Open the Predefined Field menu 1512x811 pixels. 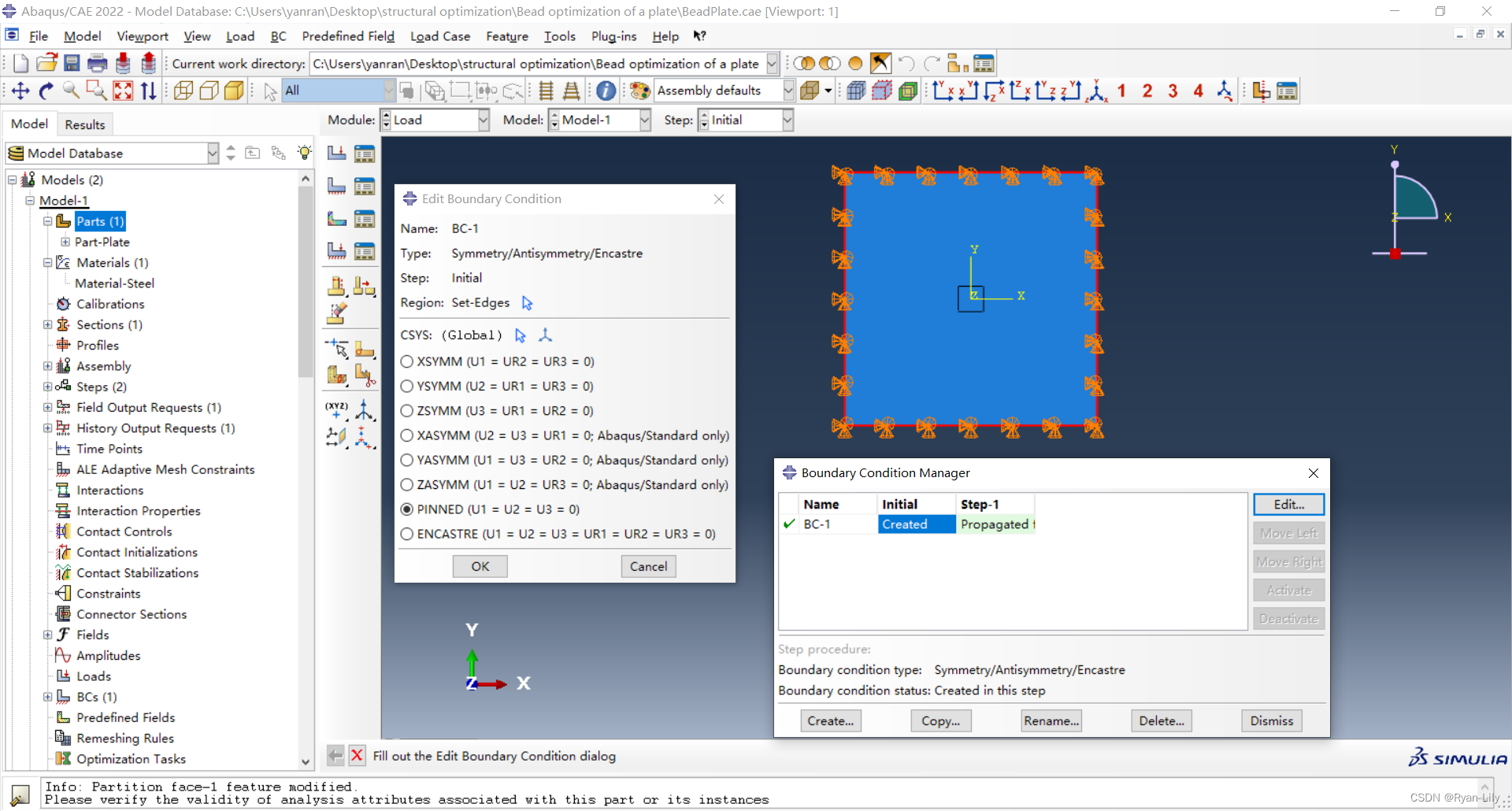coord(348,36)
